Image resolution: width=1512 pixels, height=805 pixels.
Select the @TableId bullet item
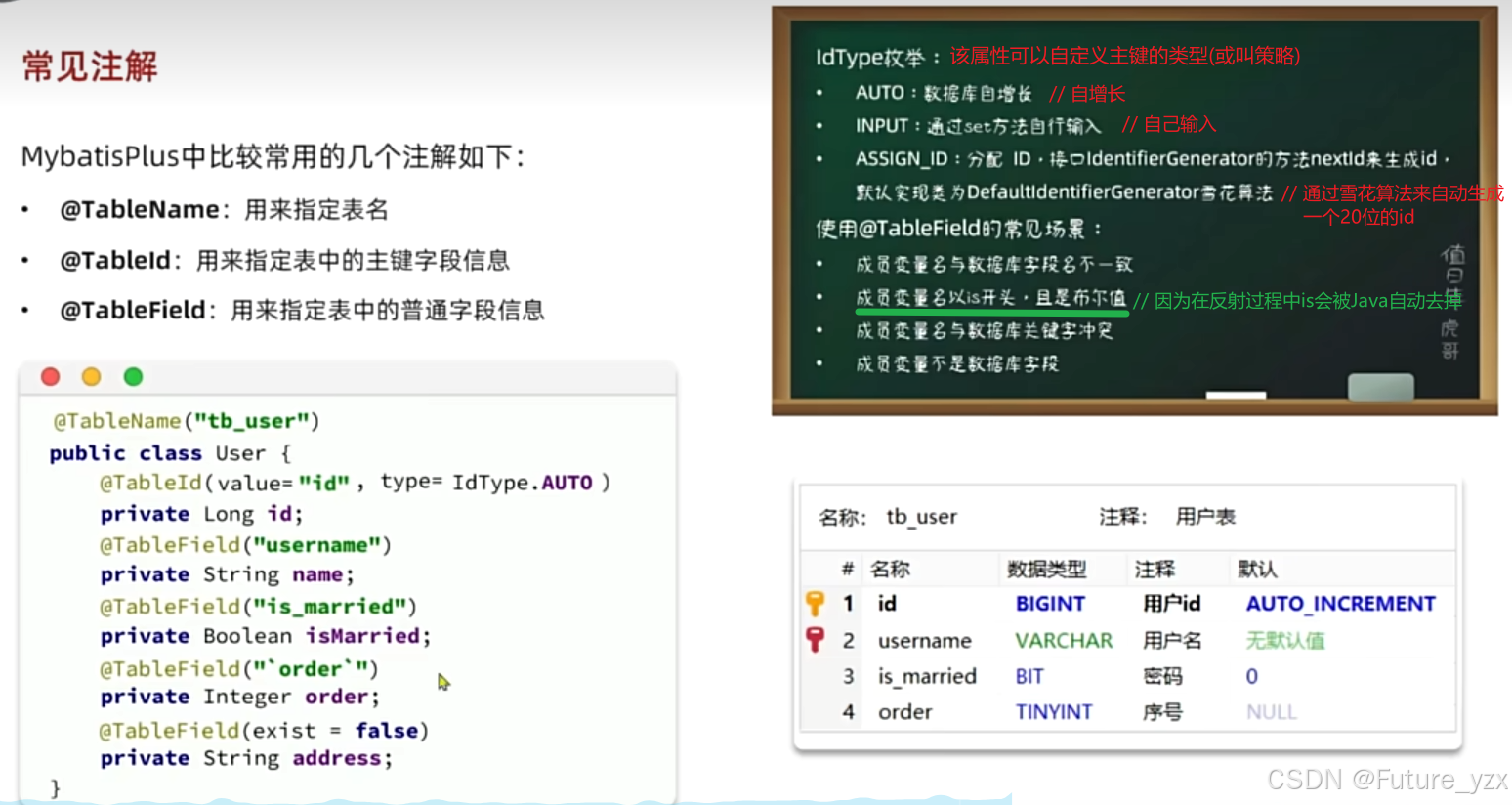click(284, 261)
